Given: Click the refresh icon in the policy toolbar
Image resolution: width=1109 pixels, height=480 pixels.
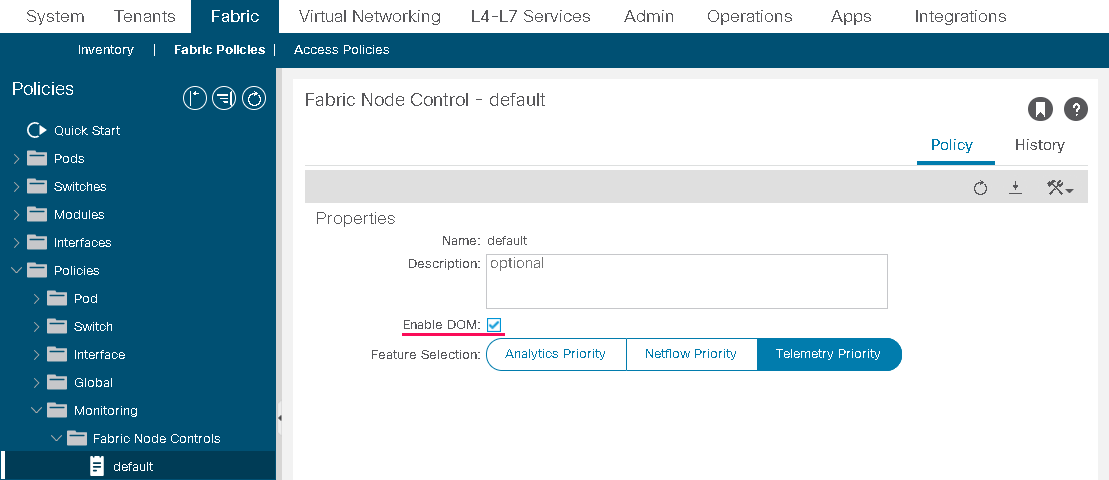Looking at the screenshot, I should point(980,188).
